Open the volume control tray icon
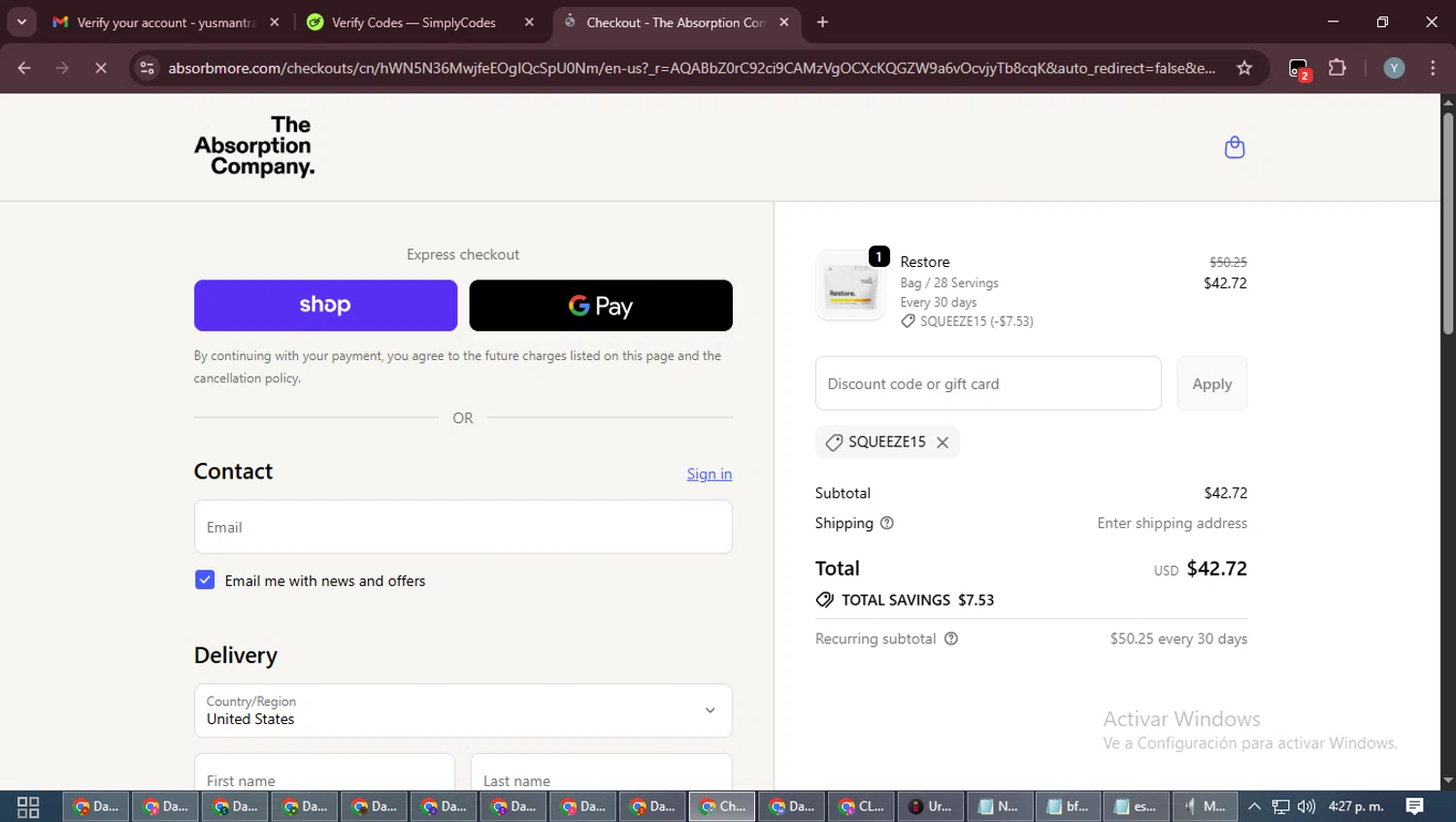Screen dimensions: 1456x822 (x=1307, y=806)
